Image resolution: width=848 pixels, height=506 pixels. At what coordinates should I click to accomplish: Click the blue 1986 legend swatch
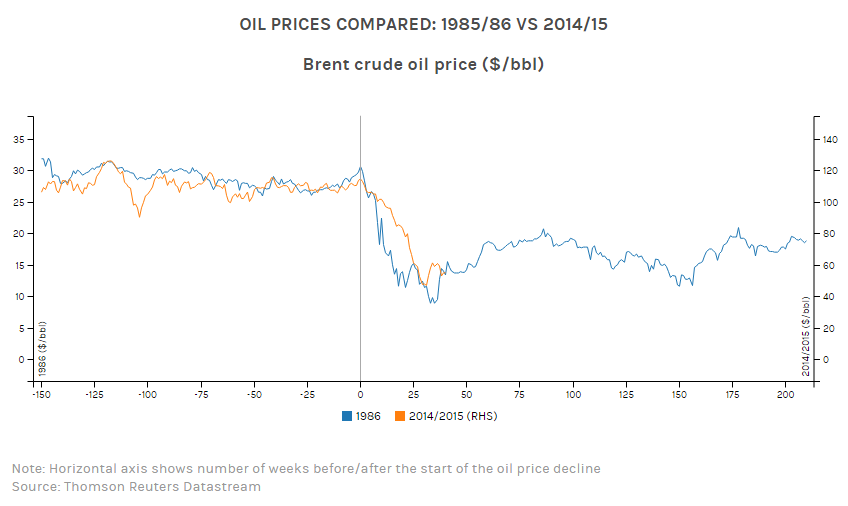click(x=347, y=416)
